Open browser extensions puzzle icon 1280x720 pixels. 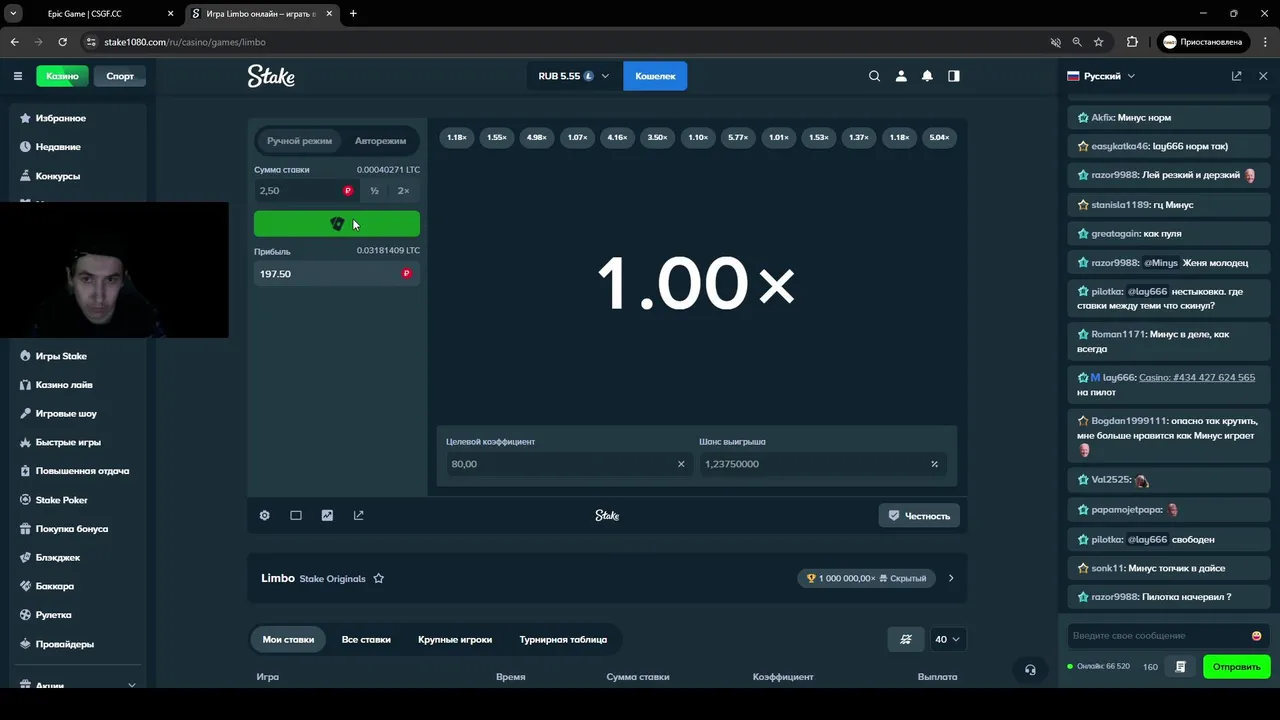pos(1132,42)
